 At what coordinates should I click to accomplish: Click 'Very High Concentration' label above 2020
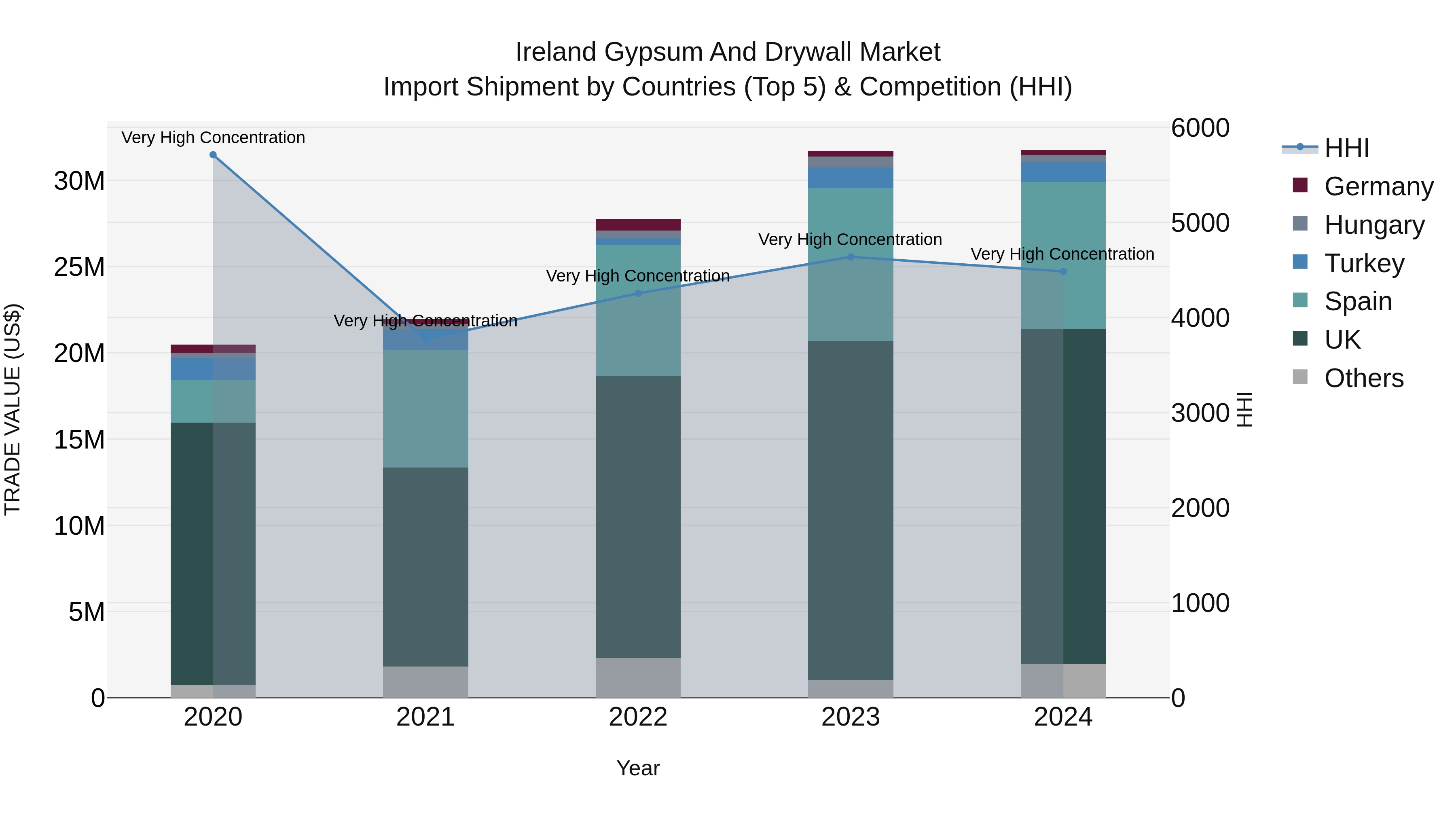point(213,138)
